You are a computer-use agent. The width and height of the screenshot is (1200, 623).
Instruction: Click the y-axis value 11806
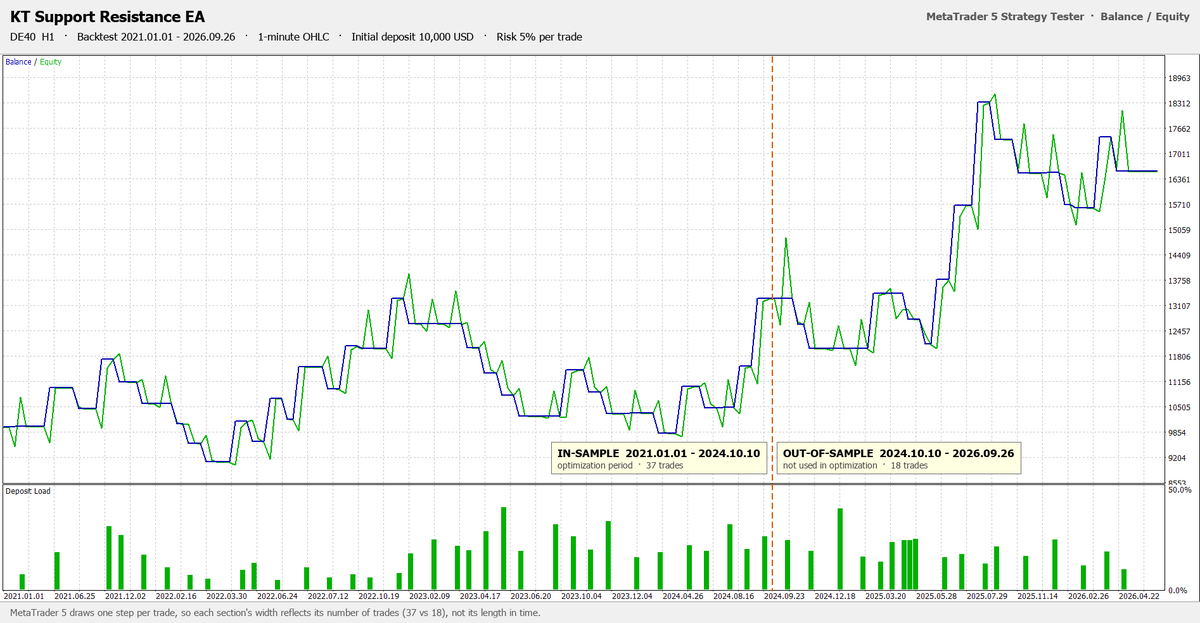pos(1178,357)
